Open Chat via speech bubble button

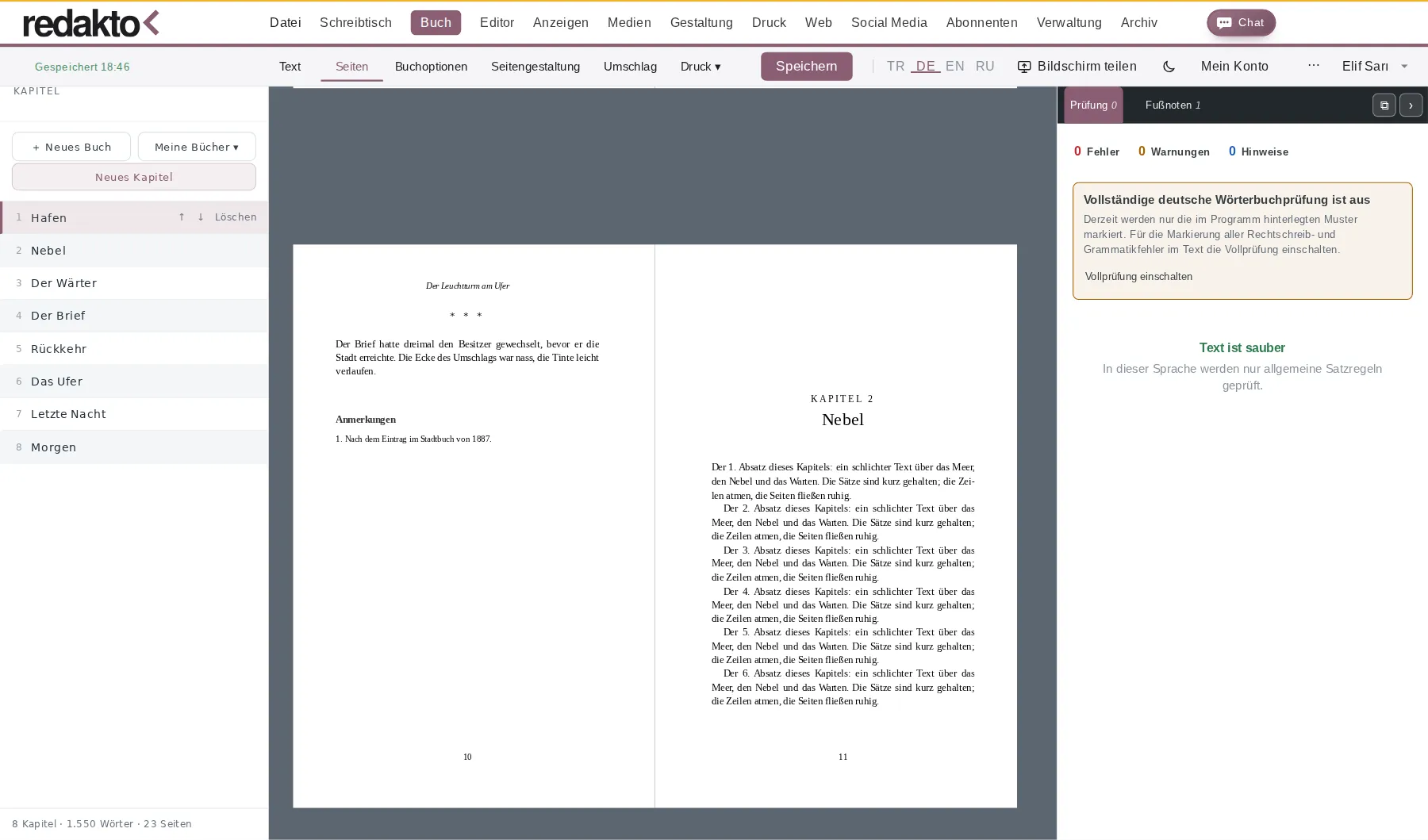point(1241,23)
